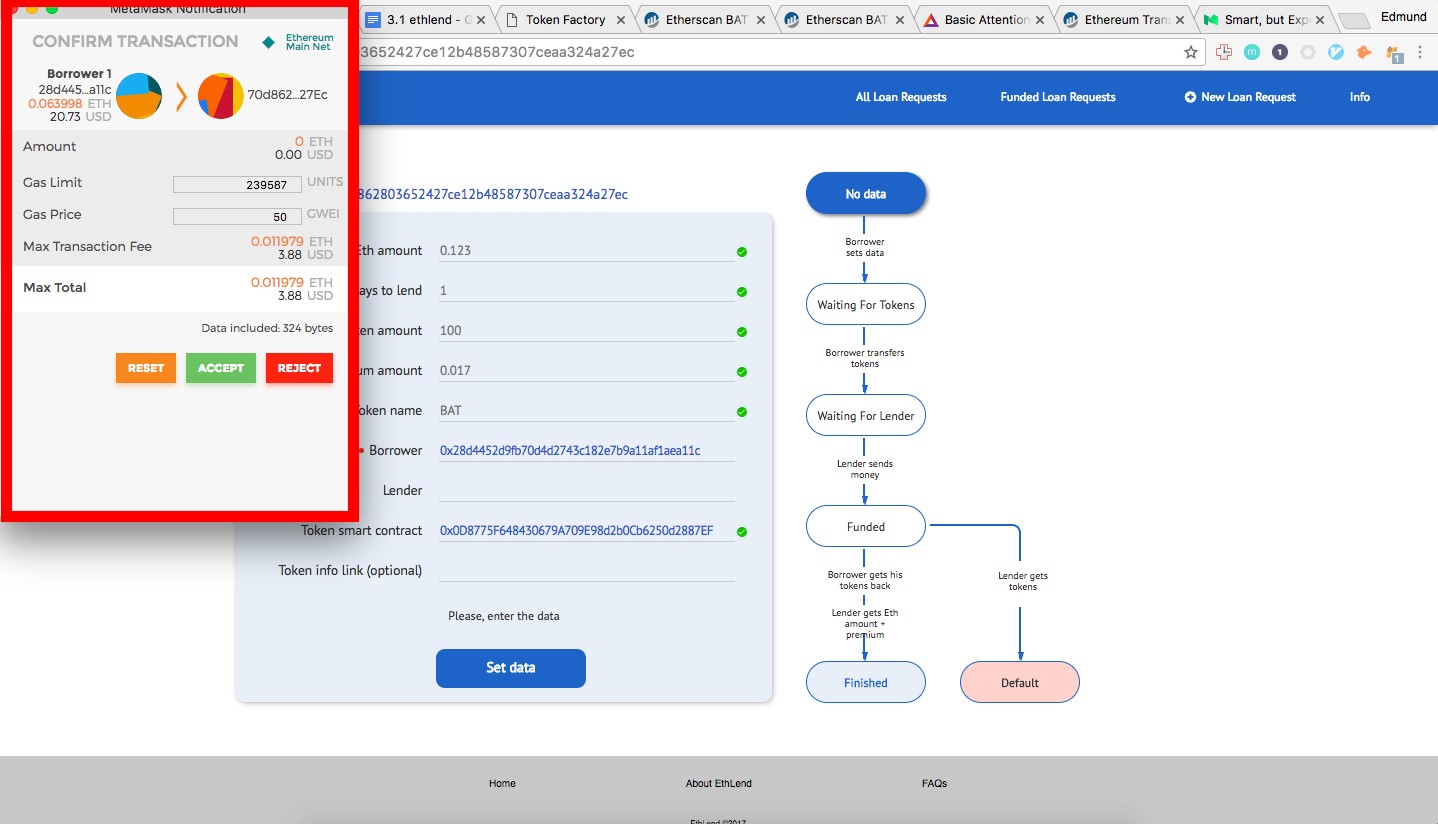Bookmark this page with the star icon
Image resolution: width=1438 pixels, height=824 pixels.
tap(1191, 52)
